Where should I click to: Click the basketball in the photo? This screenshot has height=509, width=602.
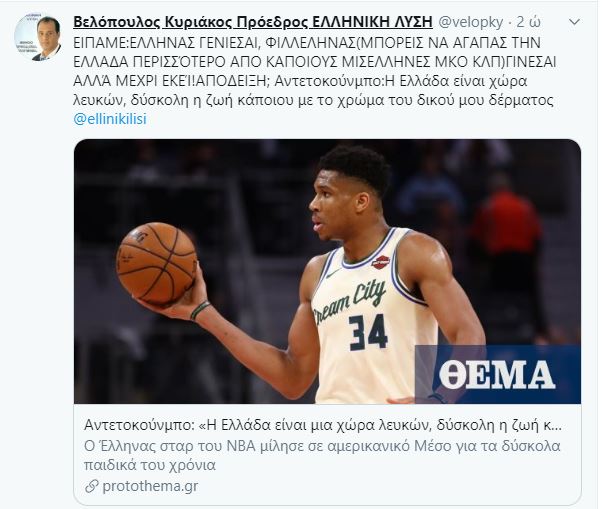(x=156, y=264)
